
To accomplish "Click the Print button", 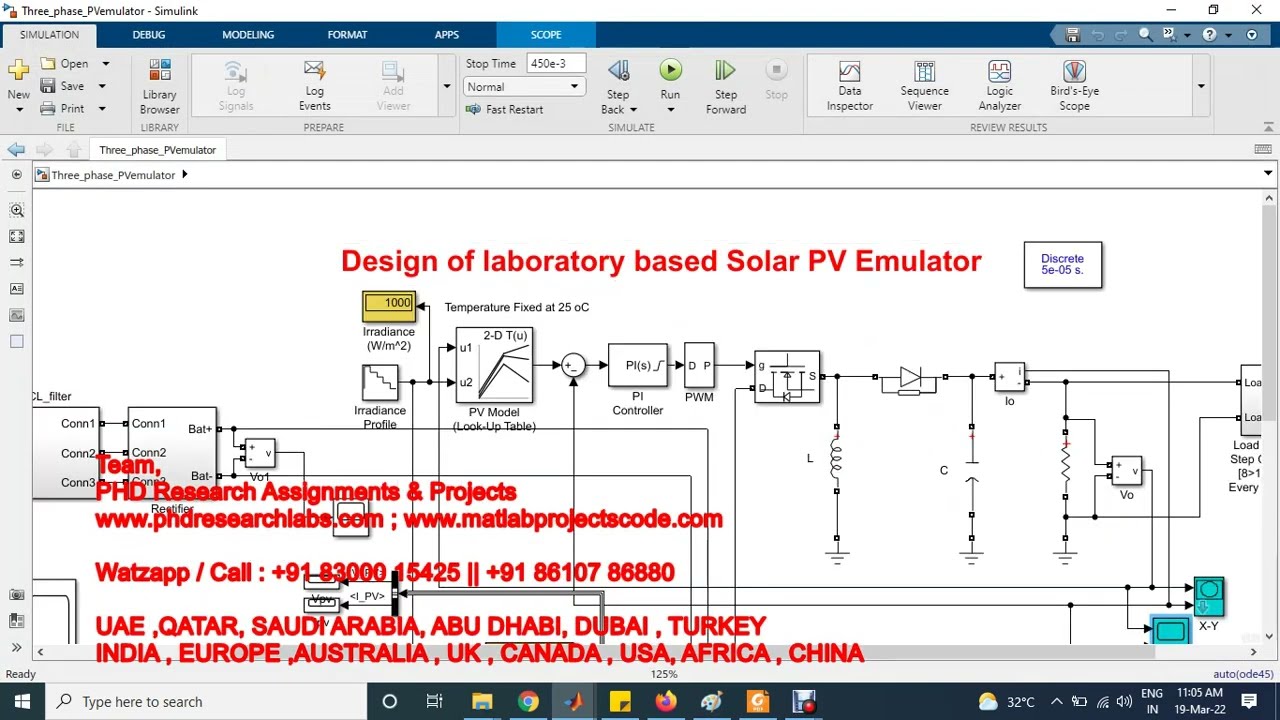I will [x=63, y=108].
